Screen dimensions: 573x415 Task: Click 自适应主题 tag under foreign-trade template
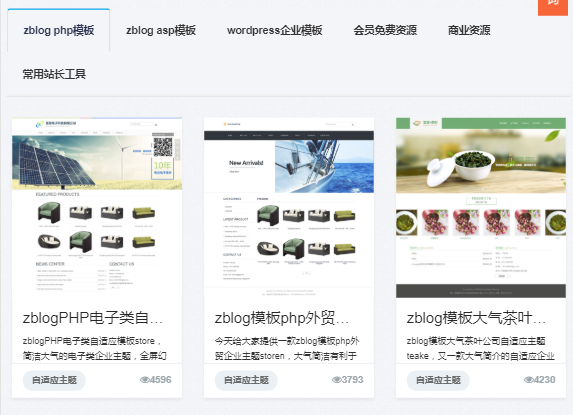tap(246, 380)
